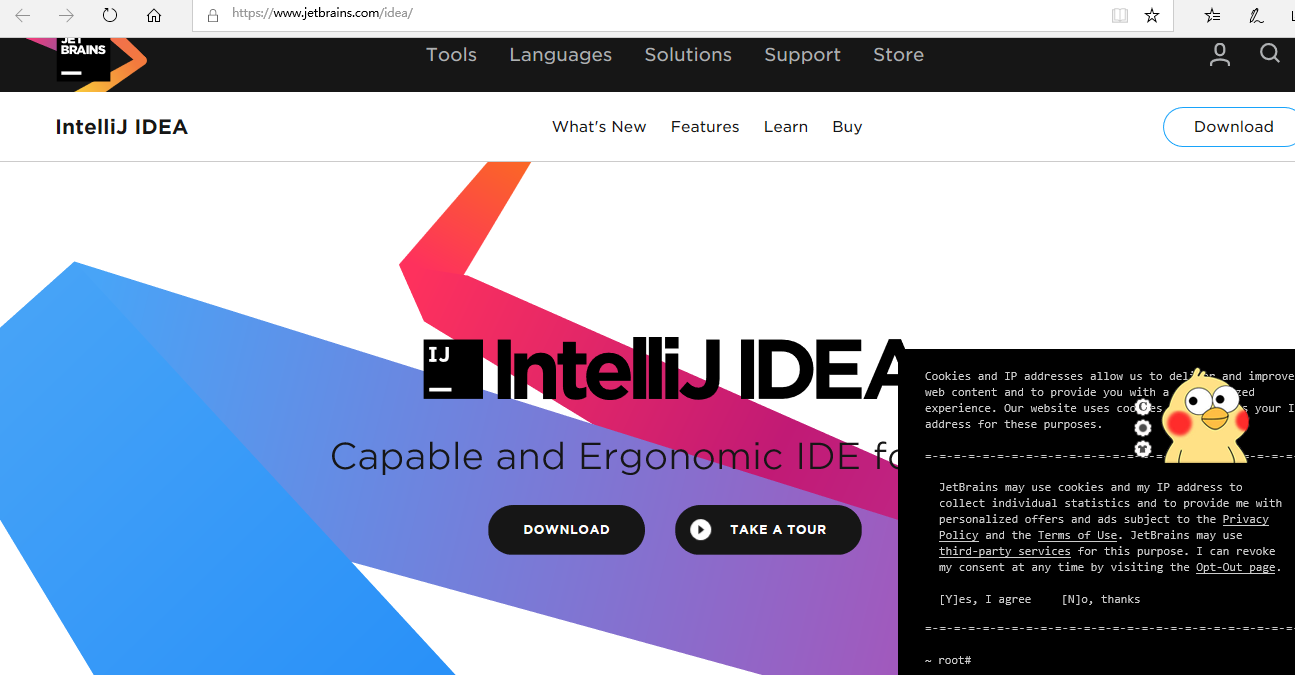
Task: Click the black DOWNLOAD button
Action: [x=566, y=529]
